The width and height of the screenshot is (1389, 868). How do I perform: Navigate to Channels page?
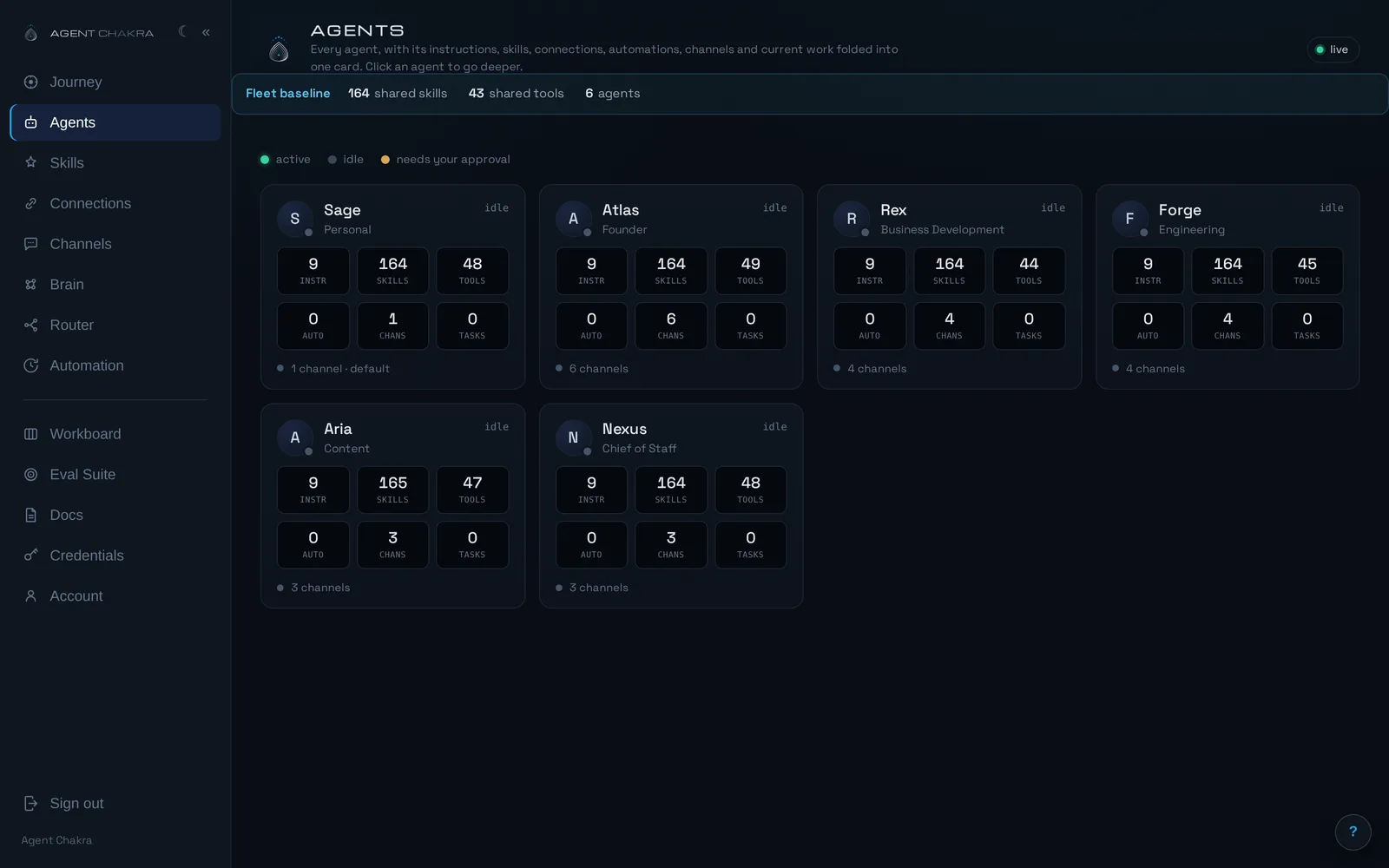coord(115,244)
